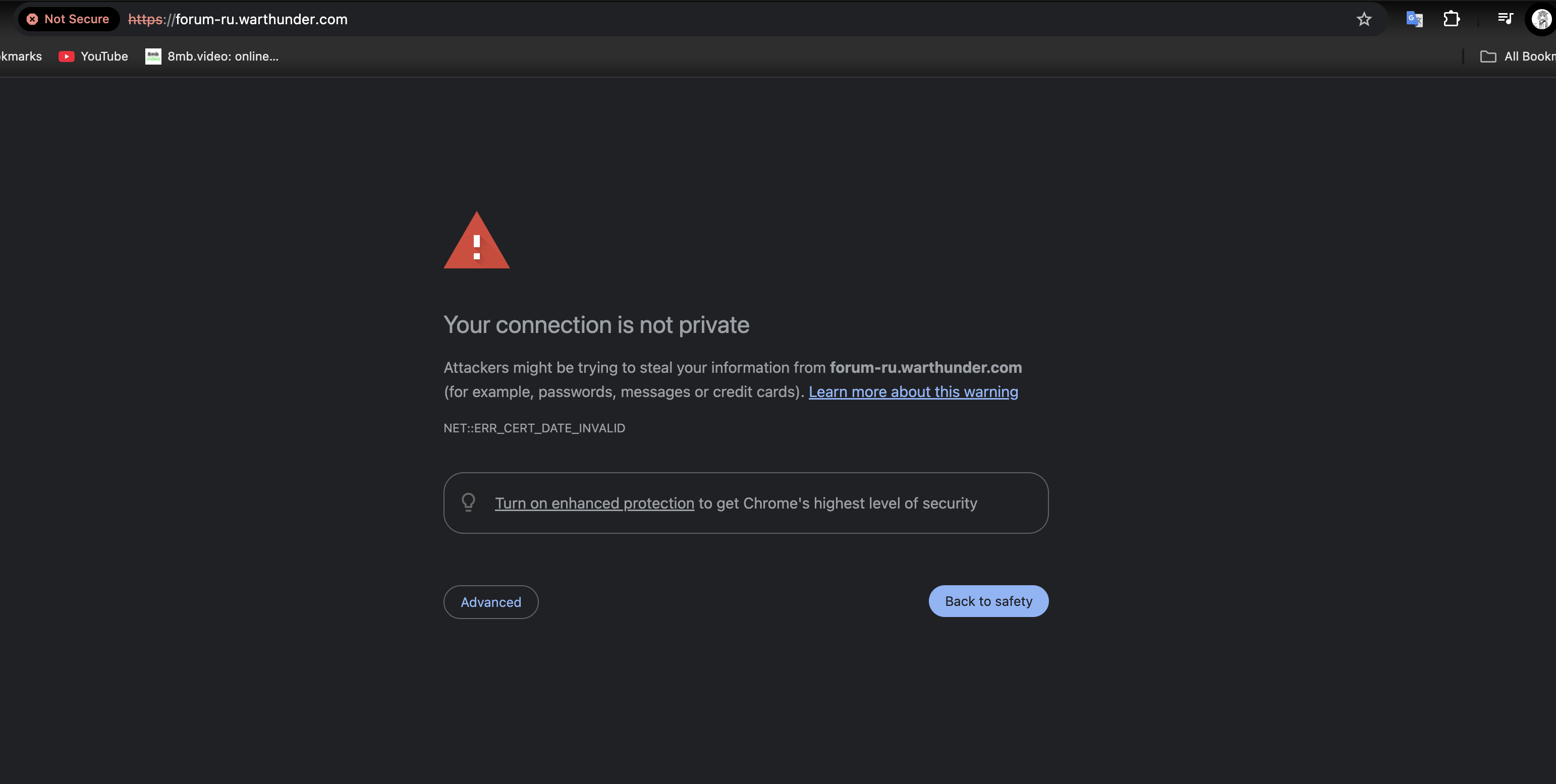Bookmark this page with the star icon
The width and height of the screenshot is (1556, 784).
(x=1364, y=19)
